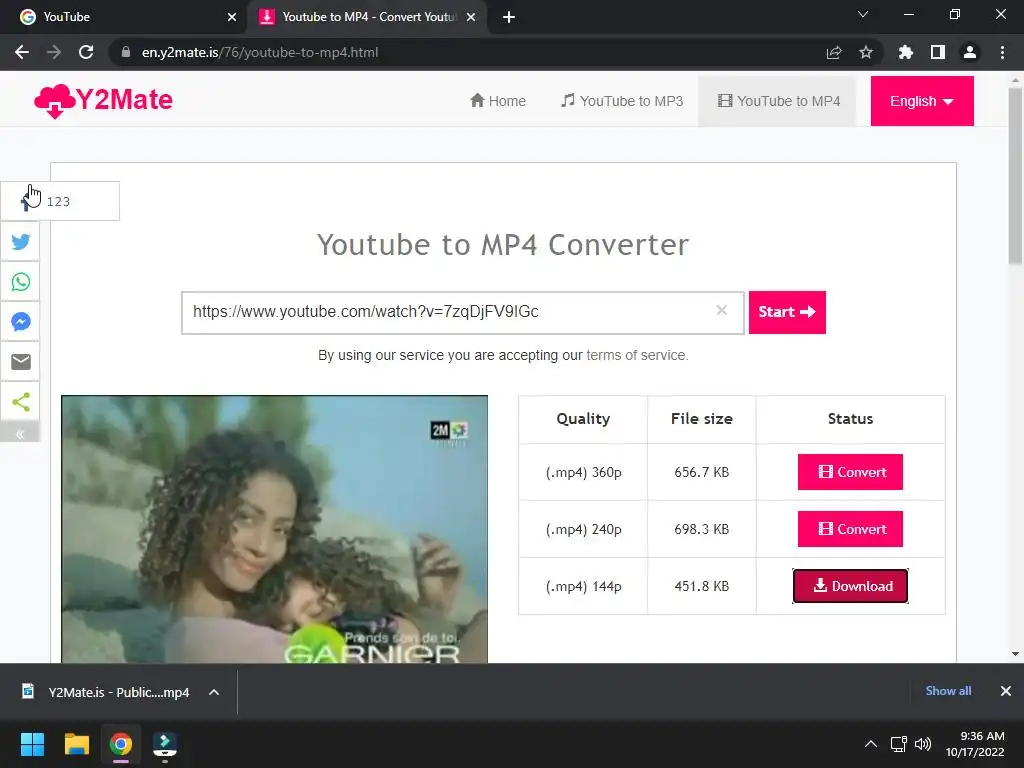
Task: Click the Y2Mate logo
Action: click(103, 101)
